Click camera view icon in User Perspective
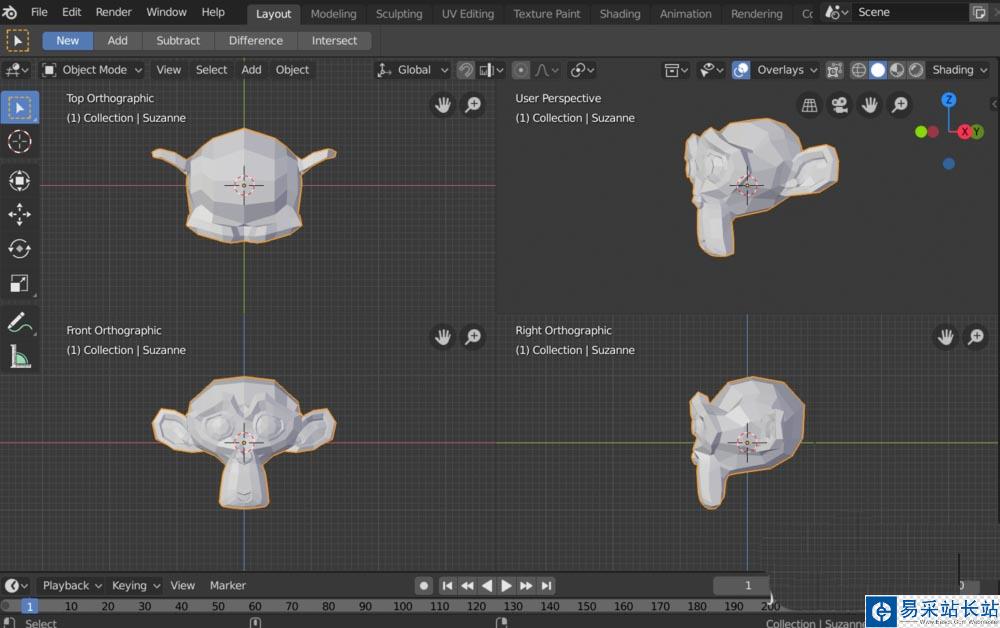The height and width of the screenshot is (628, 1000). [x=840, y=105]
